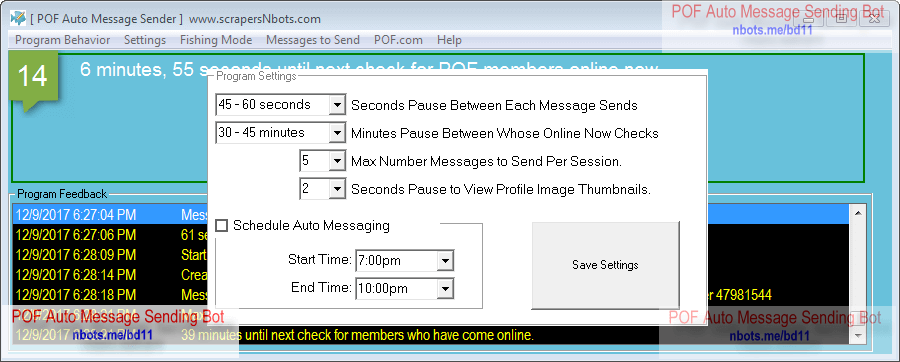Image resolution: width=900 pixels, height=362 pixels.
Task: Open the Fishing Mode menu
Action: pos(216,40)
